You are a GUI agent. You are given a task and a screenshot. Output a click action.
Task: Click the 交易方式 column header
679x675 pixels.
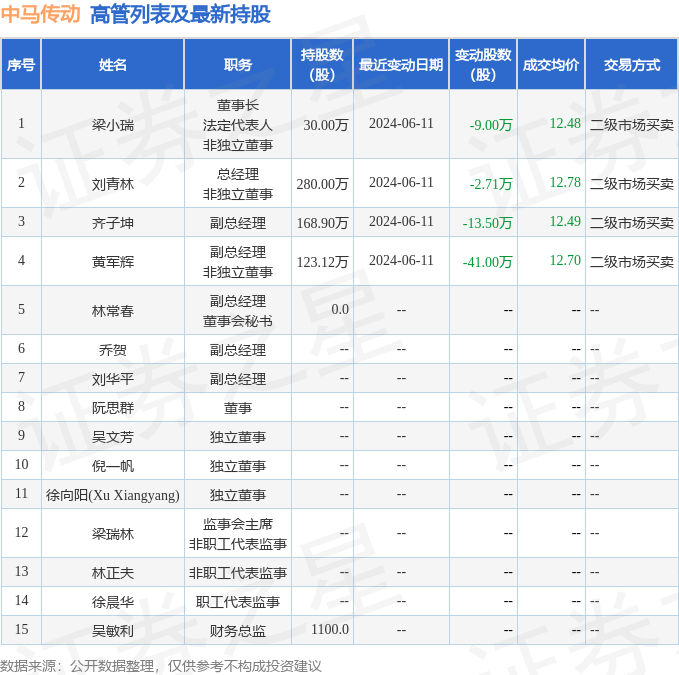point(632,65)
